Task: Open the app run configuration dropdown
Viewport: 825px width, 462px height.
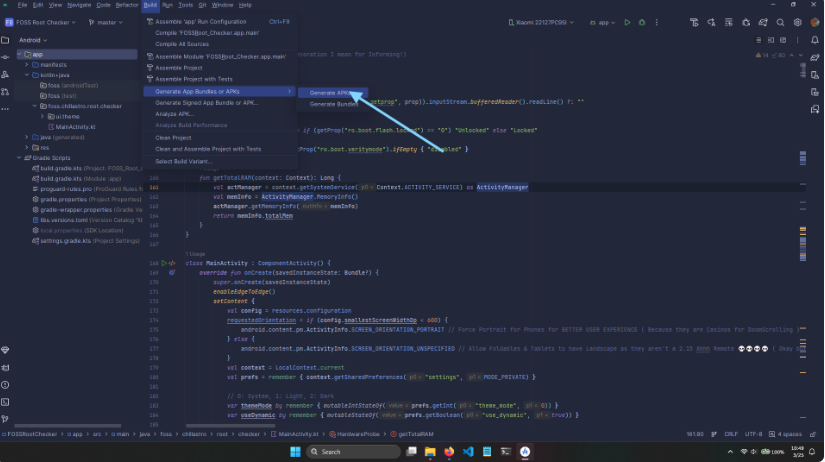Action: point(602,23)
